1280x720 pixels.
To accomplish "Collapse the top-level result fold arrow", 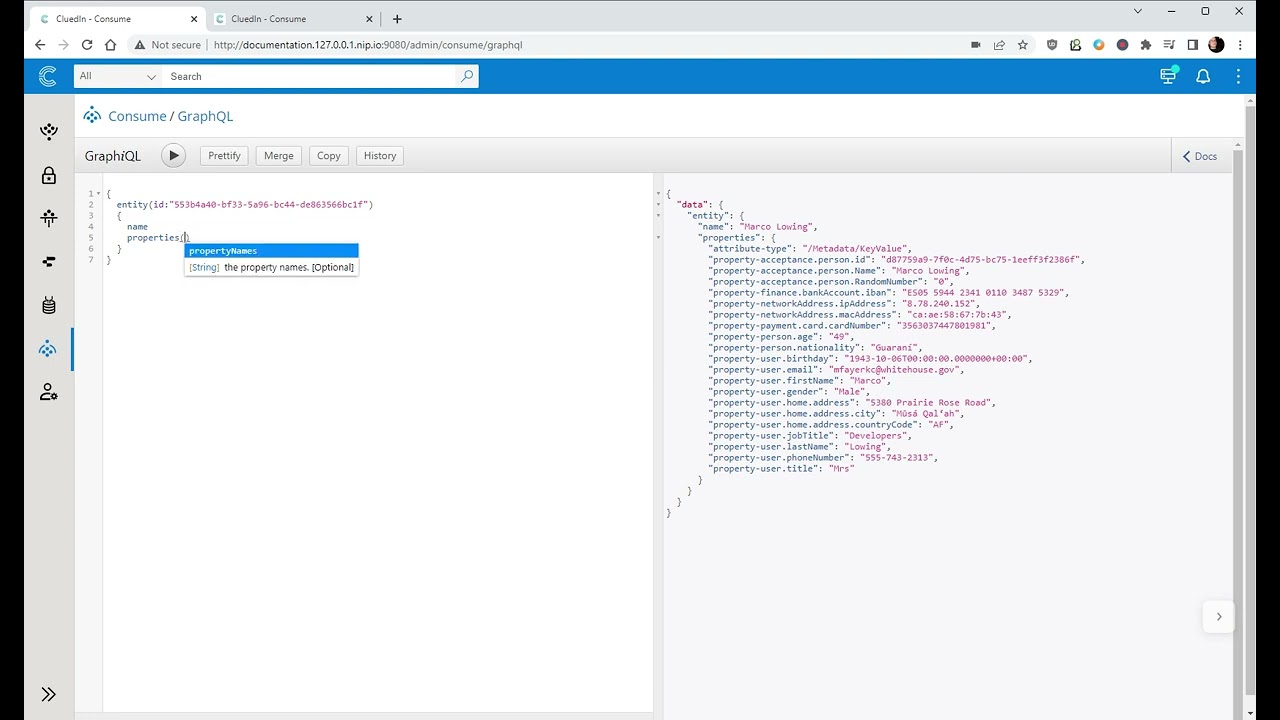I will [658, 193].
